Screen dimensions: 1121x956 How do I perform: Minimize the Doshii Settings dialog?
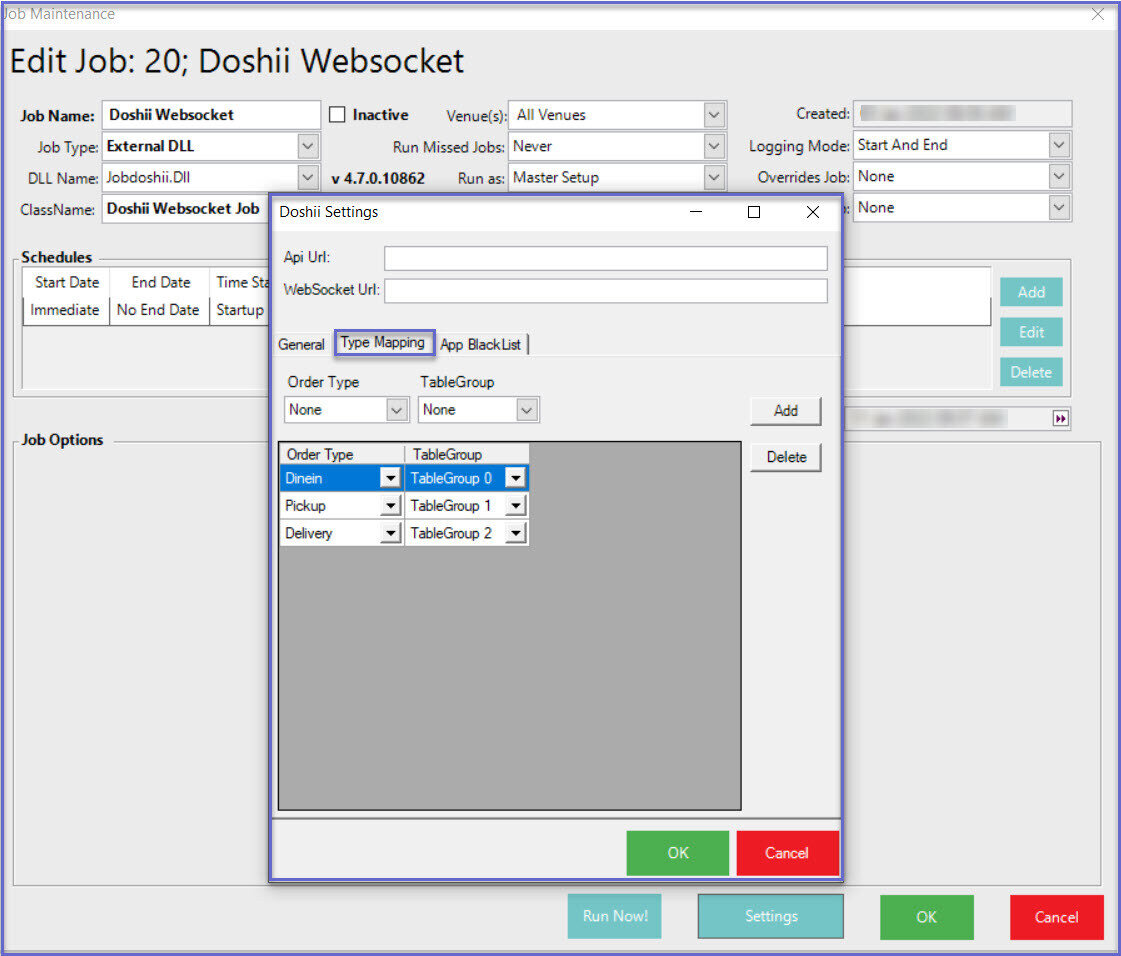696,212
